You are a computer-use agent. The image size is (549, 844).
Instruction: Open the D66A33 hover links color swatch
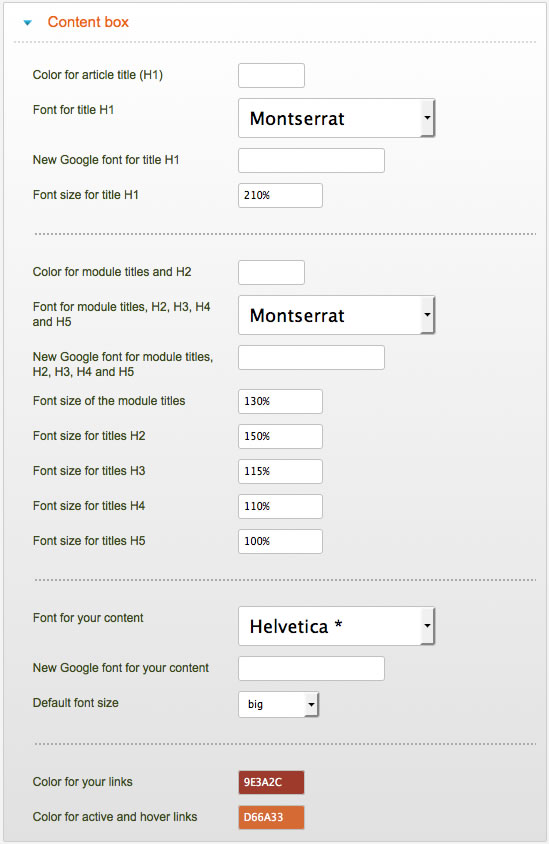pyautogui.click(x=271, y=818)
